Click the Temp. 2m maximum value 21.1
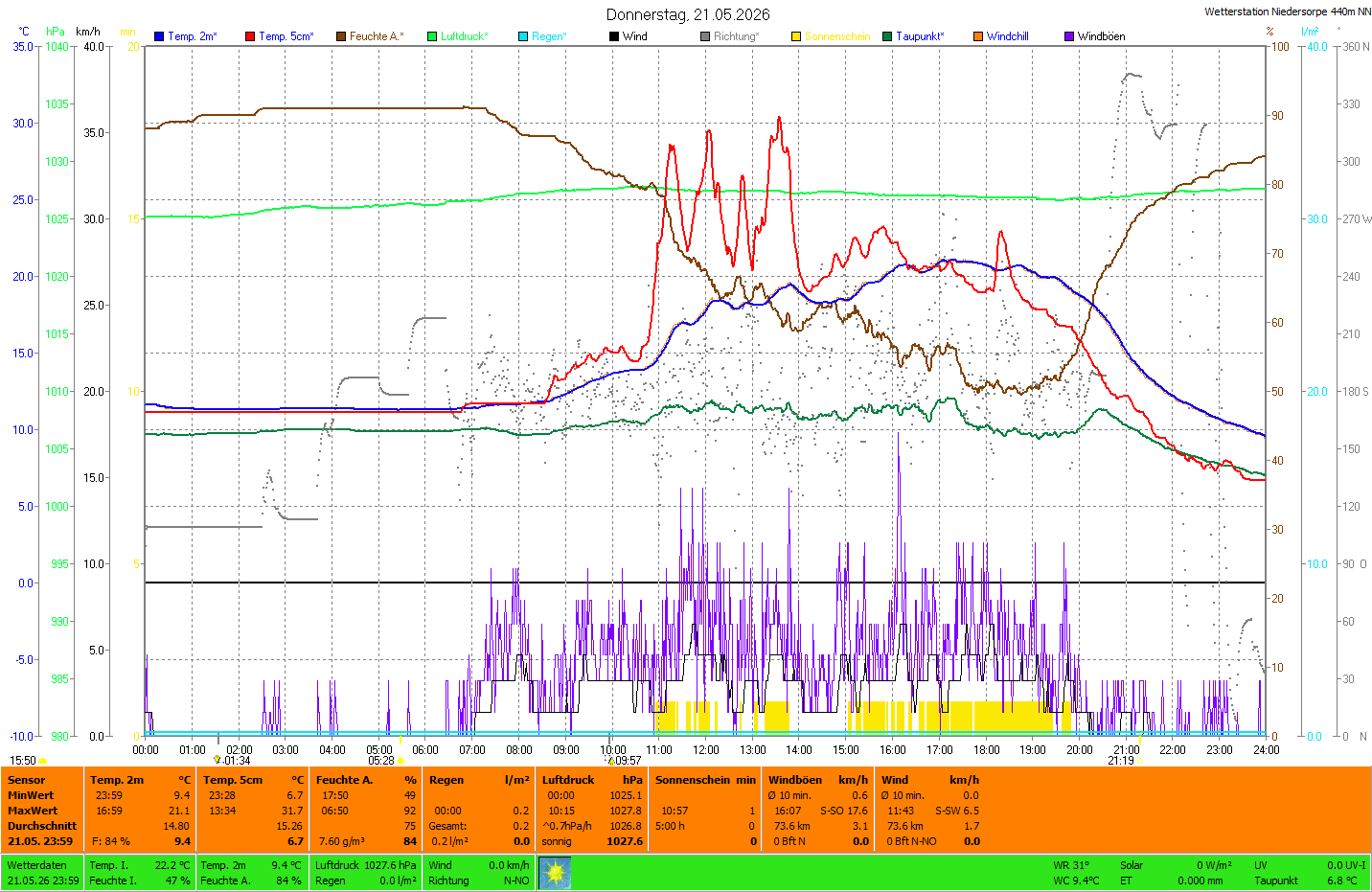1372x892 pixels. tap(179, 811)
